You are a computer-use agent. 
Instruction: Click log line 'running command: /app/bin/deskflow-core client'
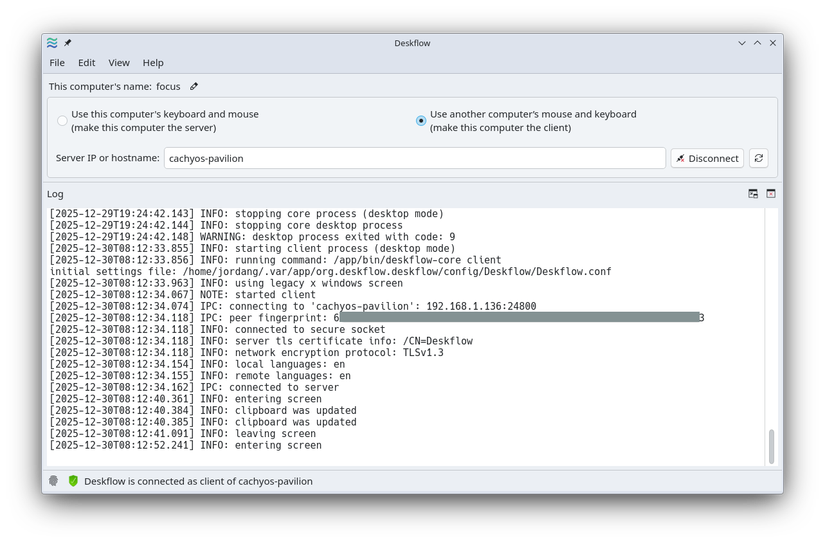276,260
